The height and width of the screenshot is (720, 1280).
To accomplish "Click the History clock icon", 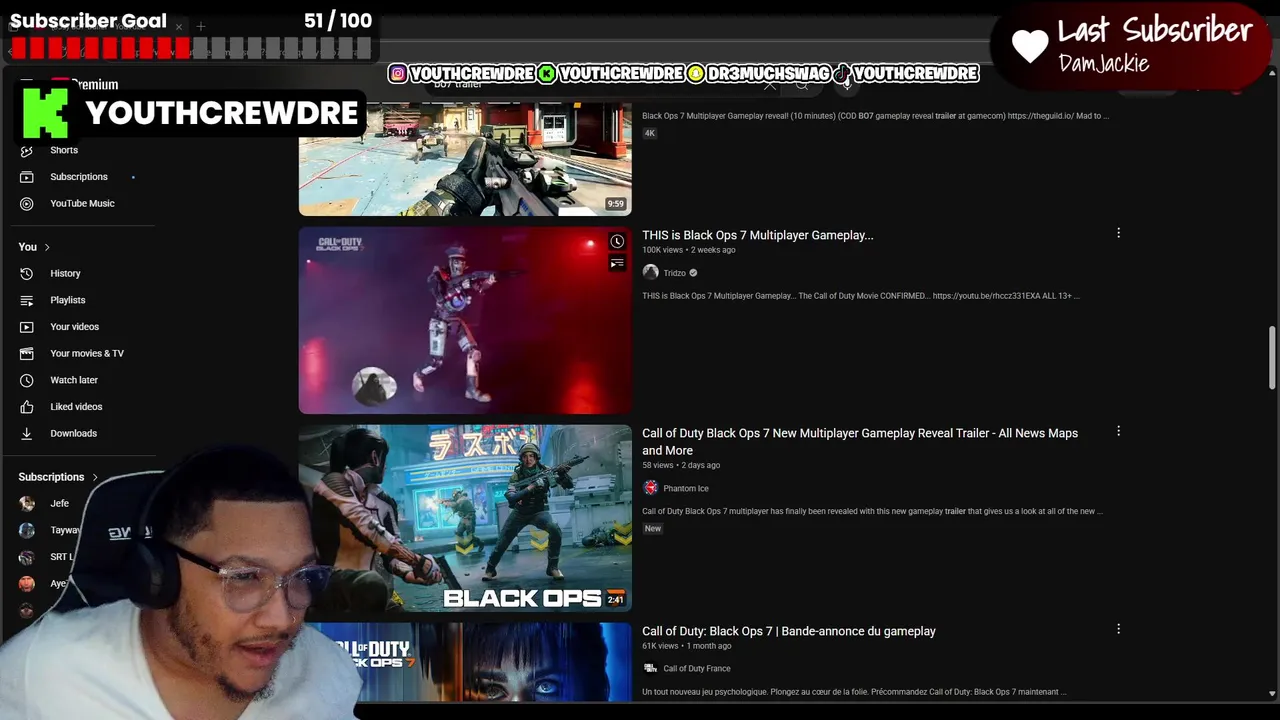I will (x=27, y=273).
